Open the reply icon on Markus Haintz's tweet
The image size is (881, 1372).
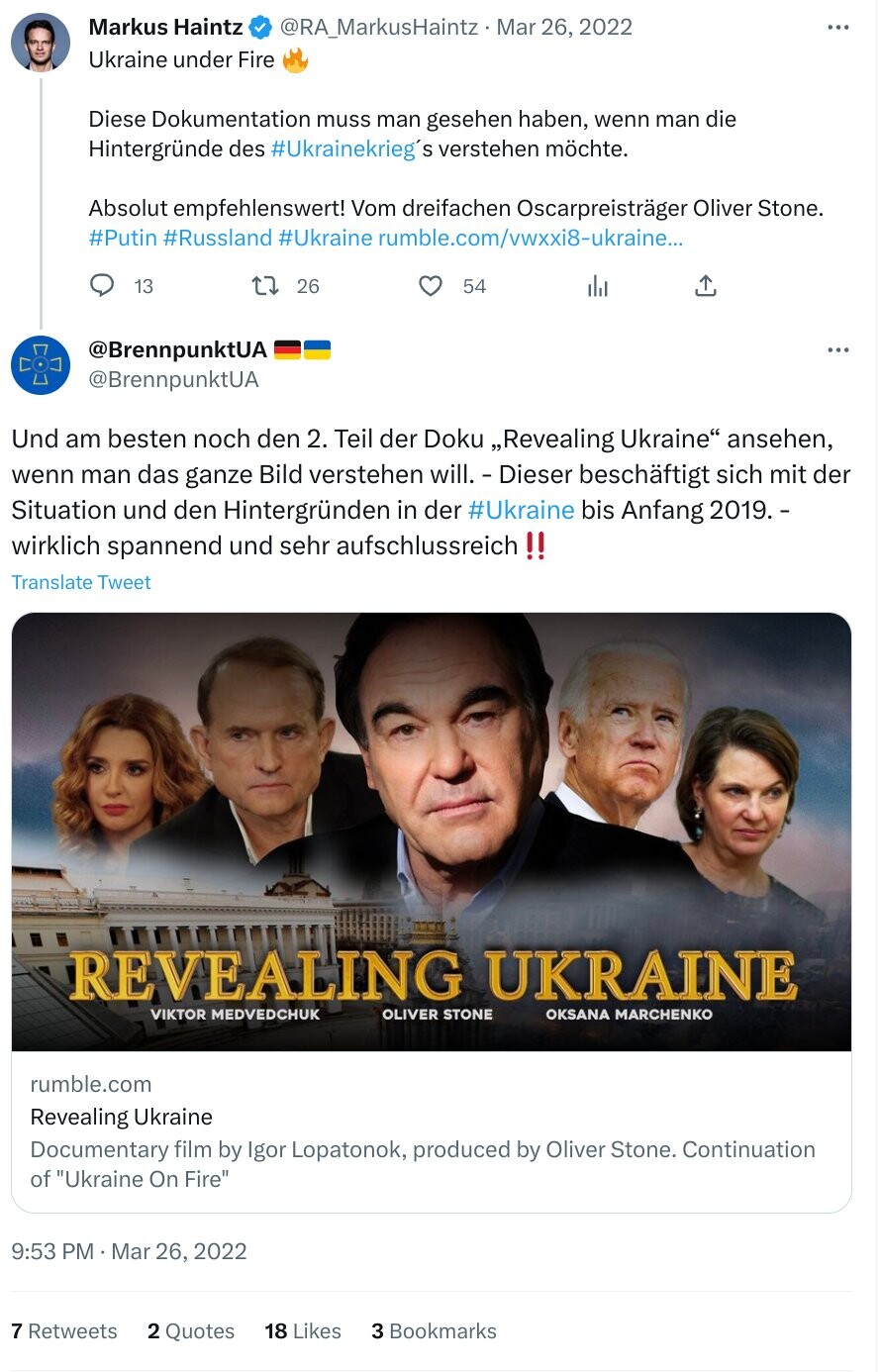click(x=102, y=286)
